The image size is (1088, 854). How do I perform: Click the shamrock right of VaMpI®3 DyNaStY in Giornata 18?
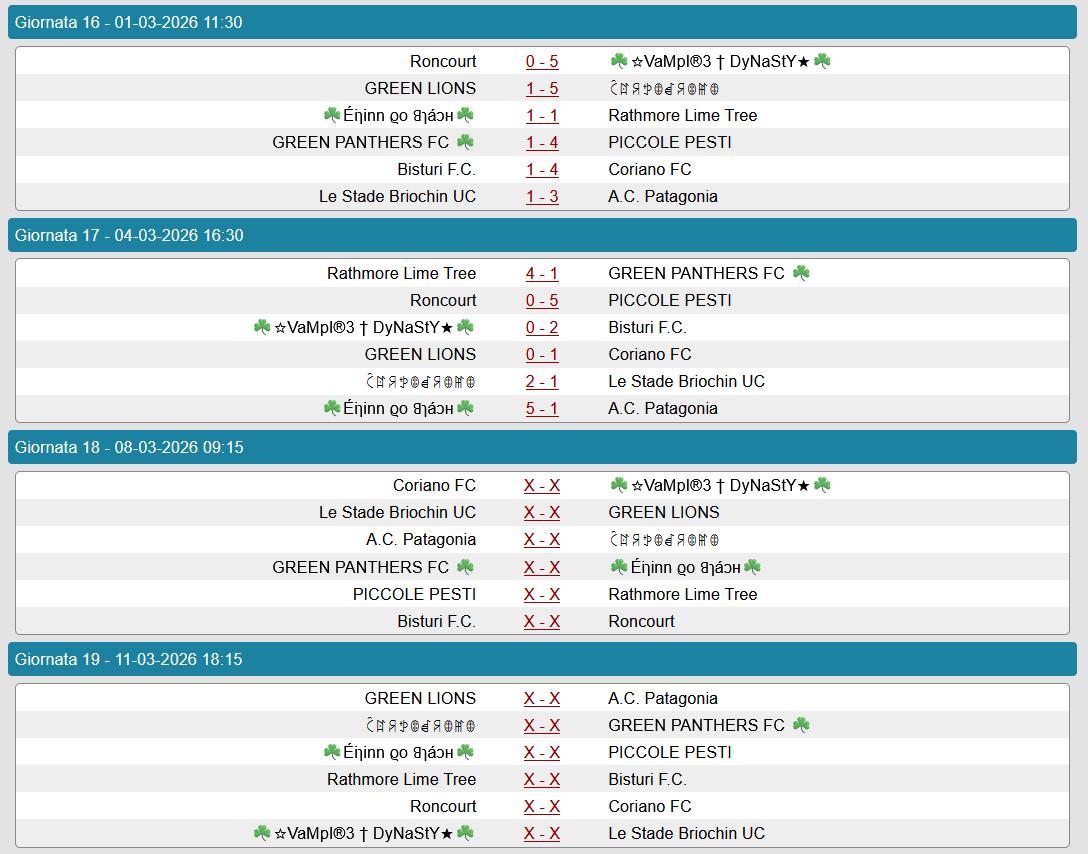822,485
